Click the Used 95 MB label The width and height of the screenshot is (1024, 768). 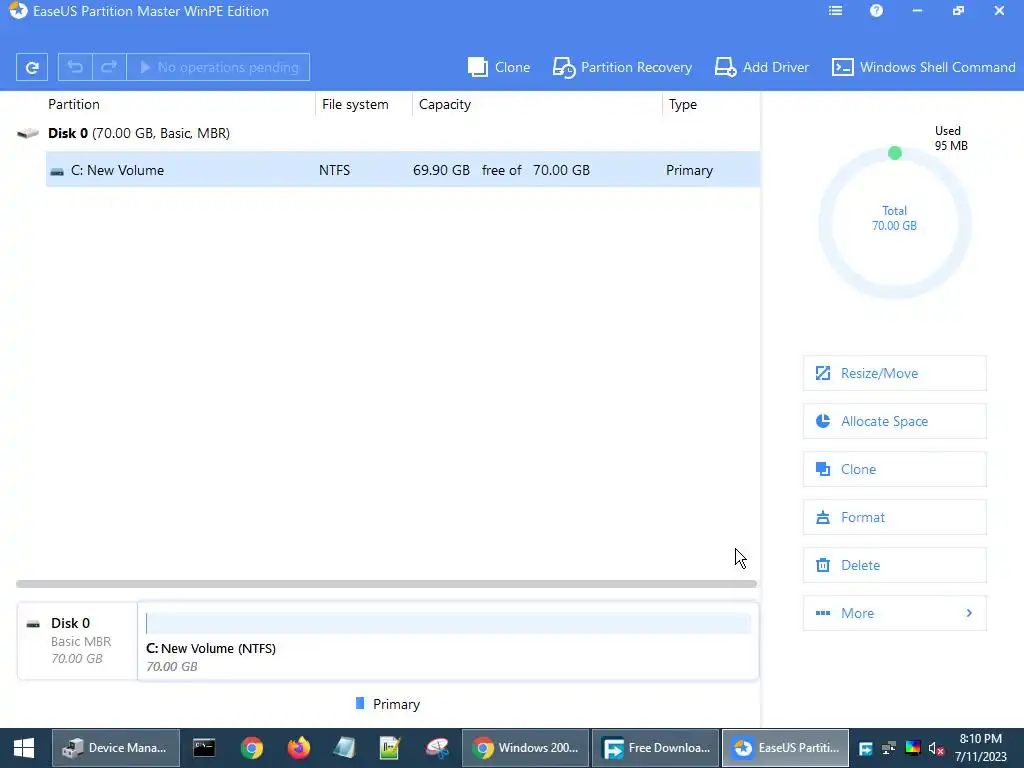[x=951, y=138]
